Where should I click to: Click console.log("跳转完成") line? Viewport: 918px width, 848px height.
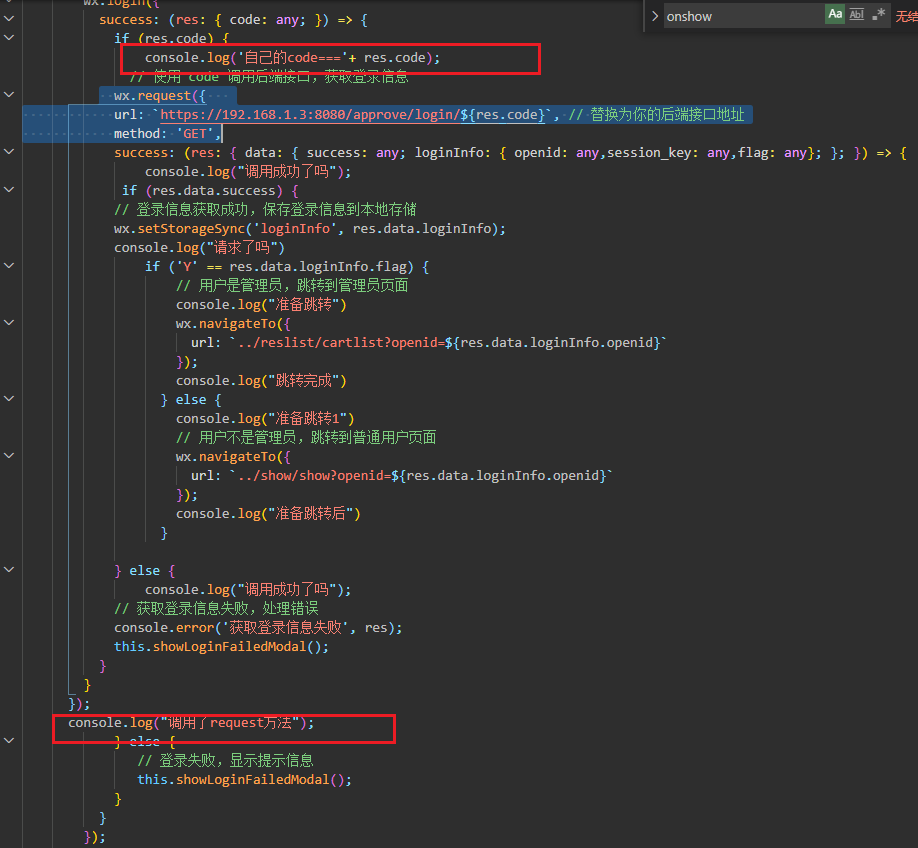click(261, 381)
